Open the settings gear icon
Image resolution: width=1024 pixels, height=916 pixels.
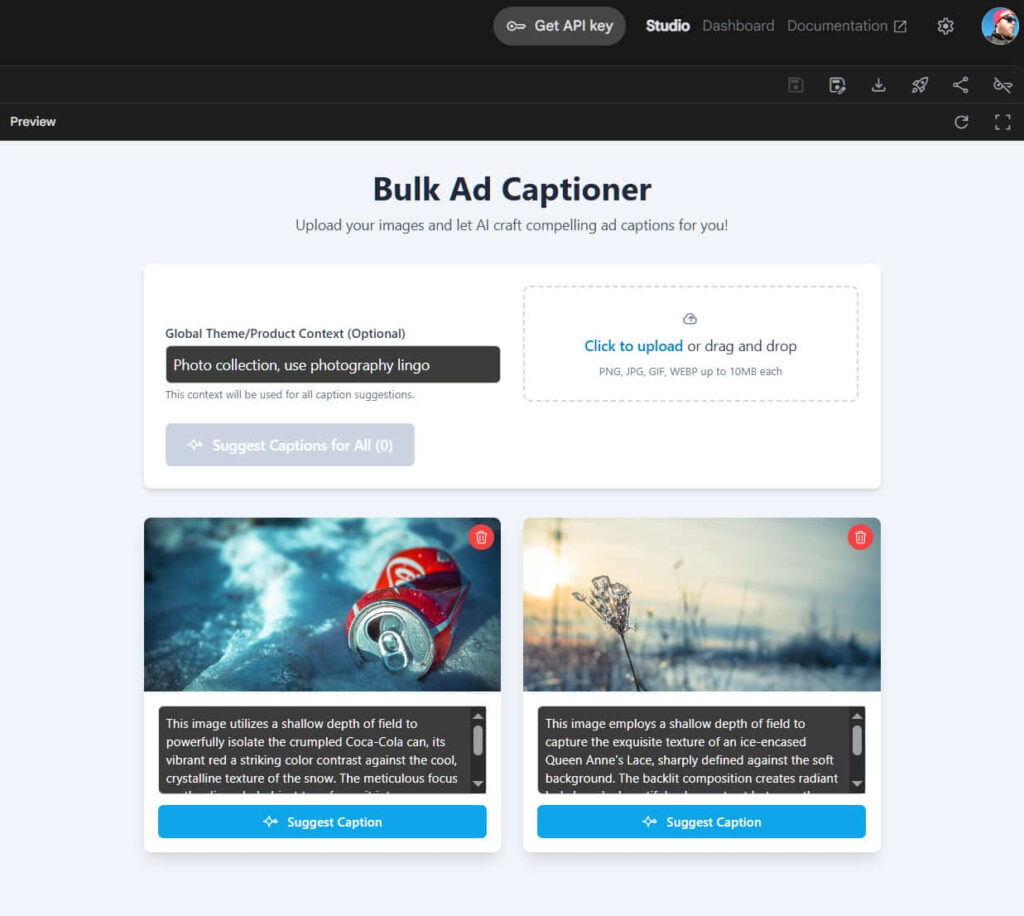945,26
